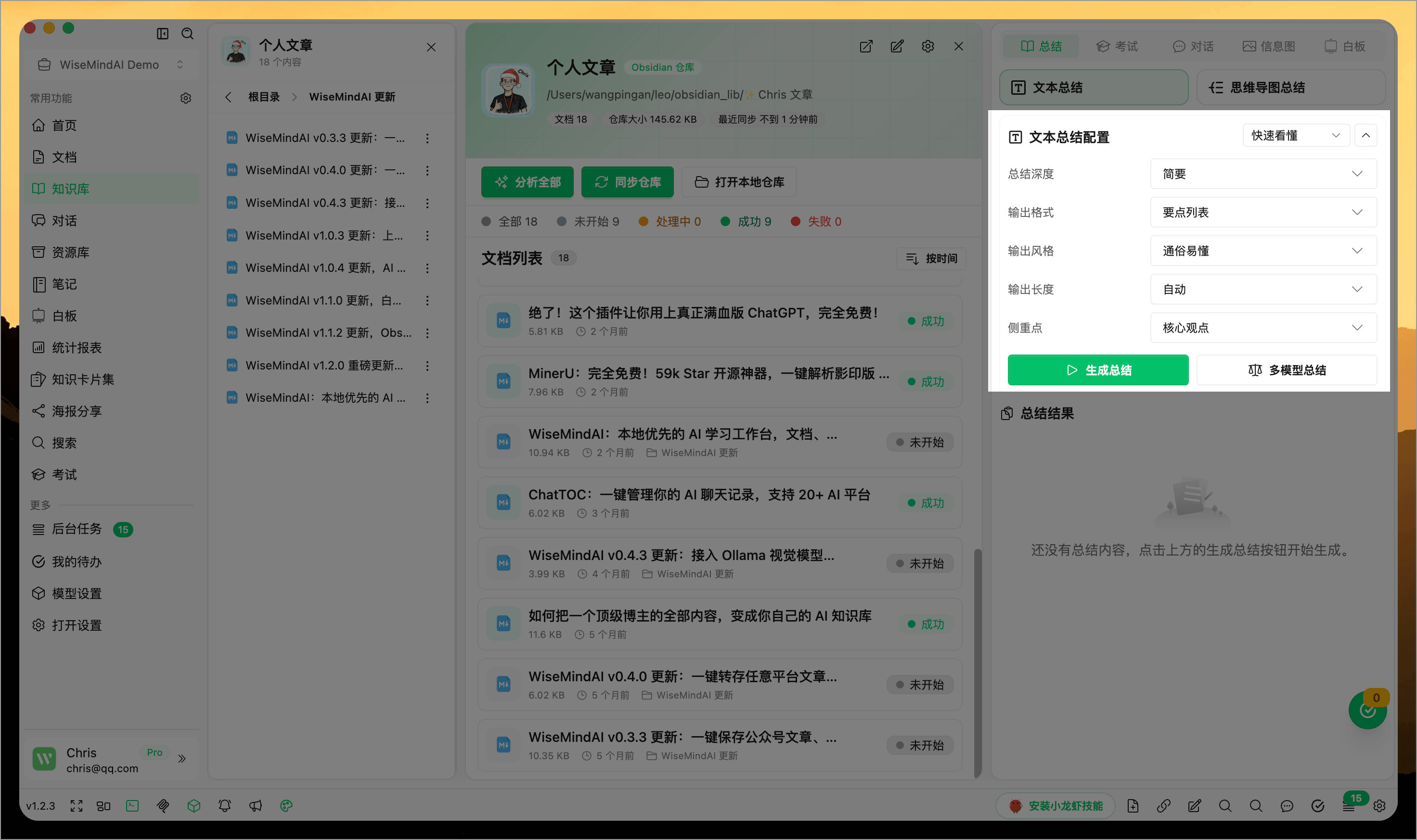Image resolution: width=1417 pixels, height=840 pixels.
Task: Open chat bubble icon in bottom bar
Action: click(1287, 806)
